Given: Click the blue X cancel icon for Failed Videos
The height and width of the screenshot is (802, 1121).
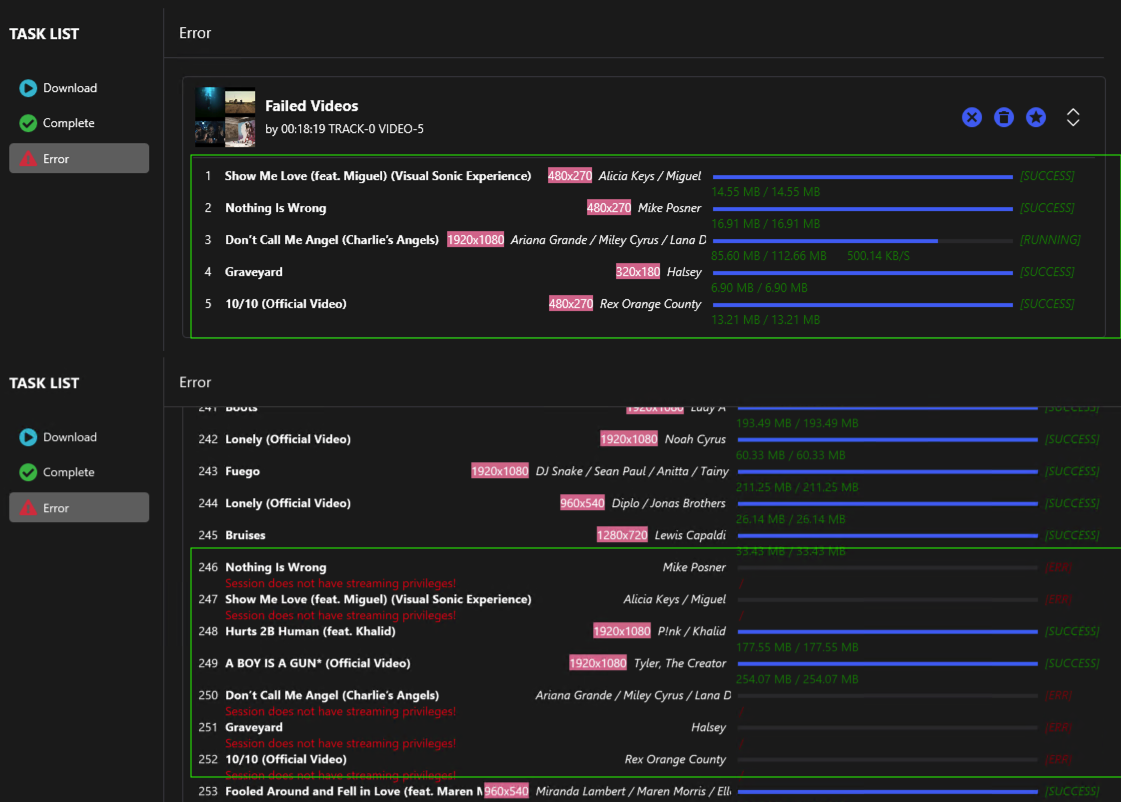Looking at the screenshot, I should tap(971, 117).
